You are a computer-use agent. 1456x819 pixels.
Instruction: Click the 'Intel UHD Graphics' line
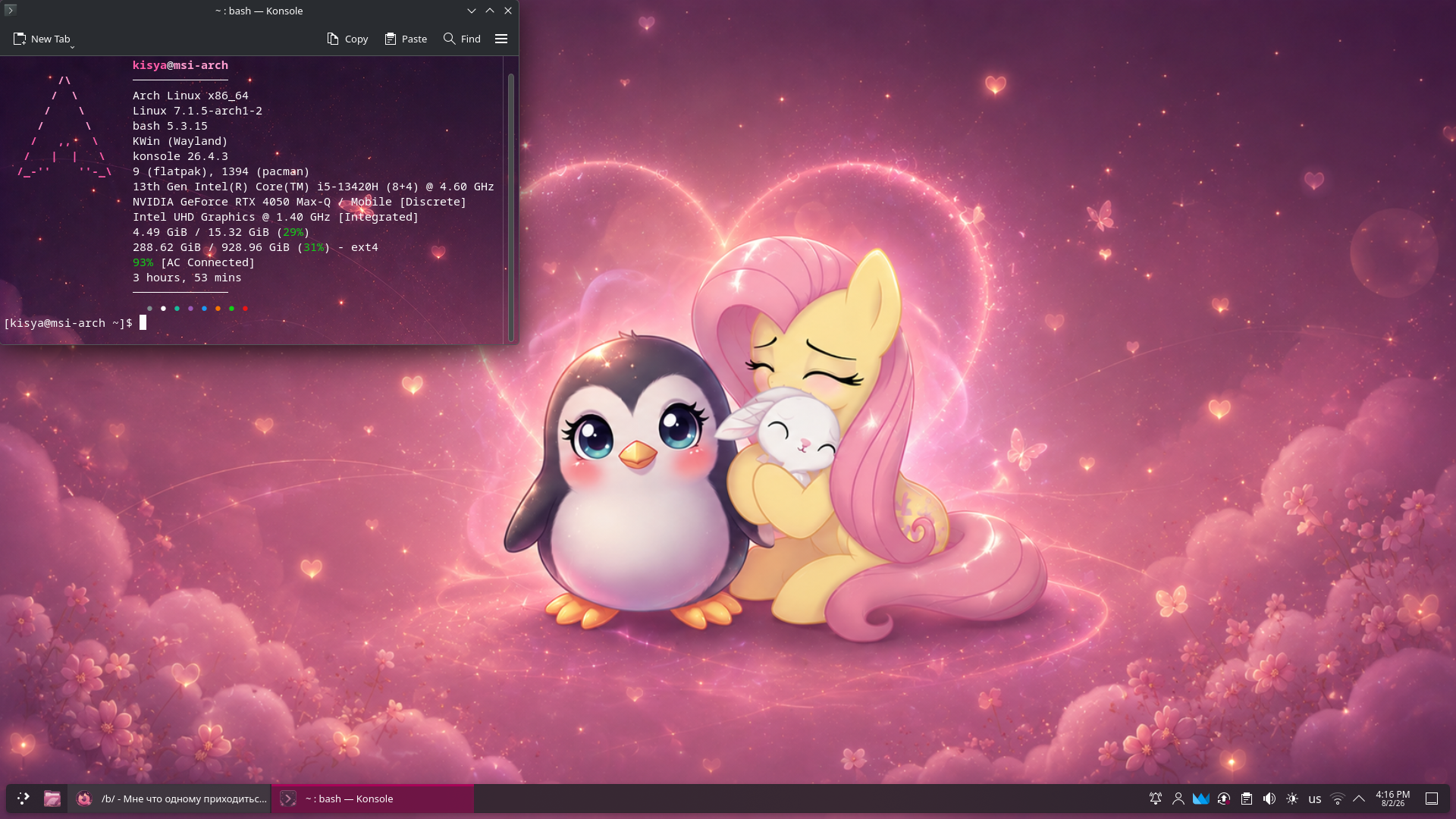(276, 217)
